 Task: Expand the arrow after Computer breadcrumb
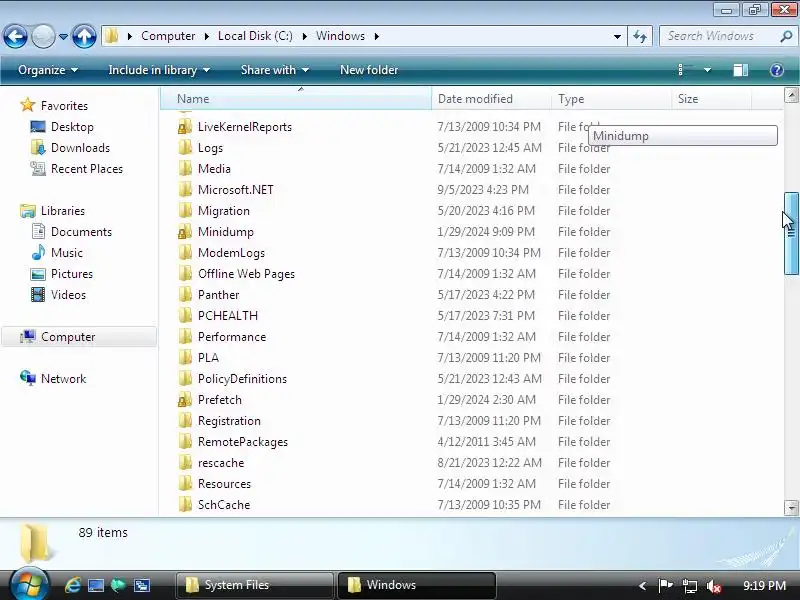point(206,36)
